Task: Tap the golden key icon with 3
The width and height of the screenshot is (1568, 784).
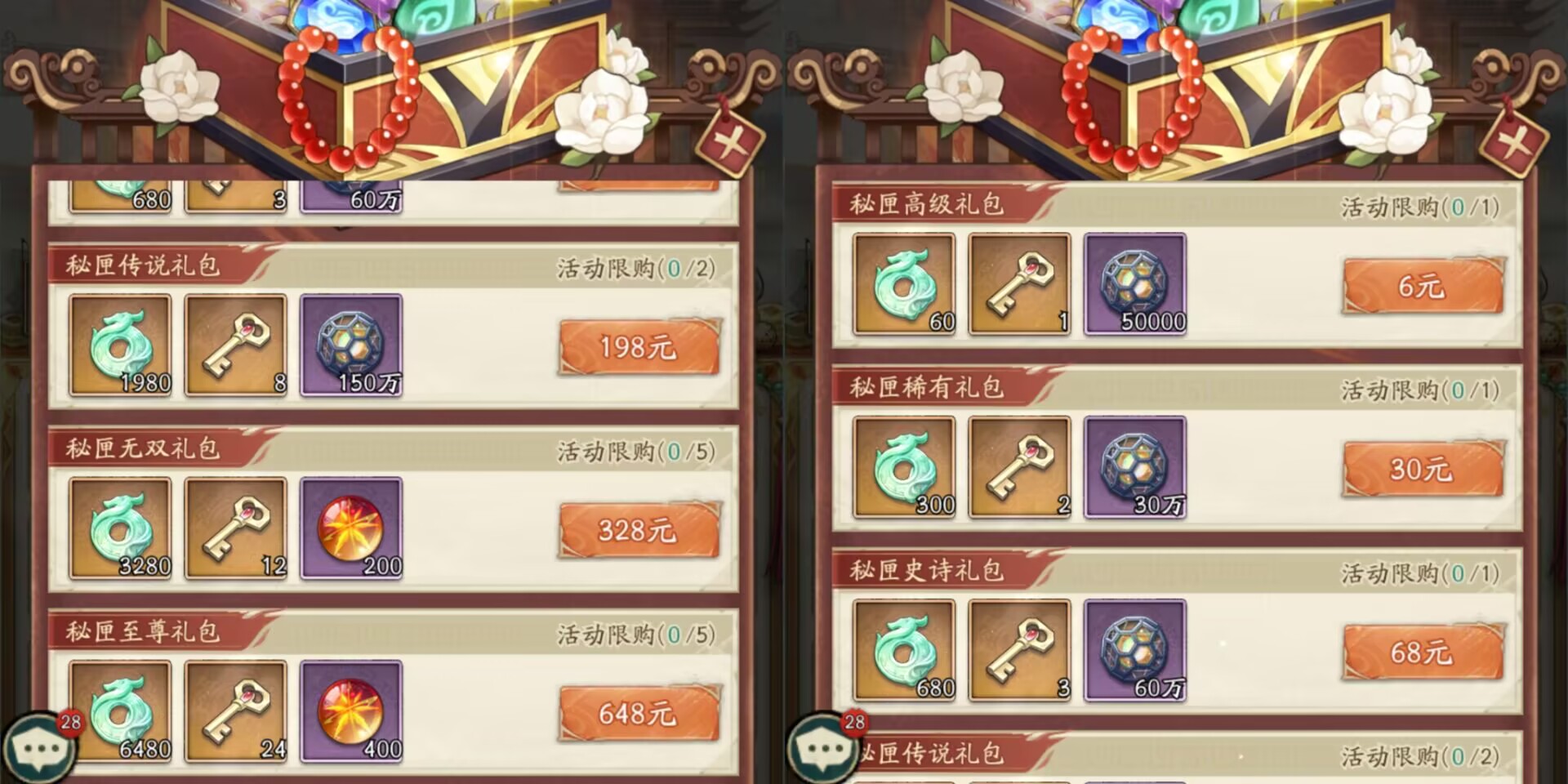Action: point(1020,650)
